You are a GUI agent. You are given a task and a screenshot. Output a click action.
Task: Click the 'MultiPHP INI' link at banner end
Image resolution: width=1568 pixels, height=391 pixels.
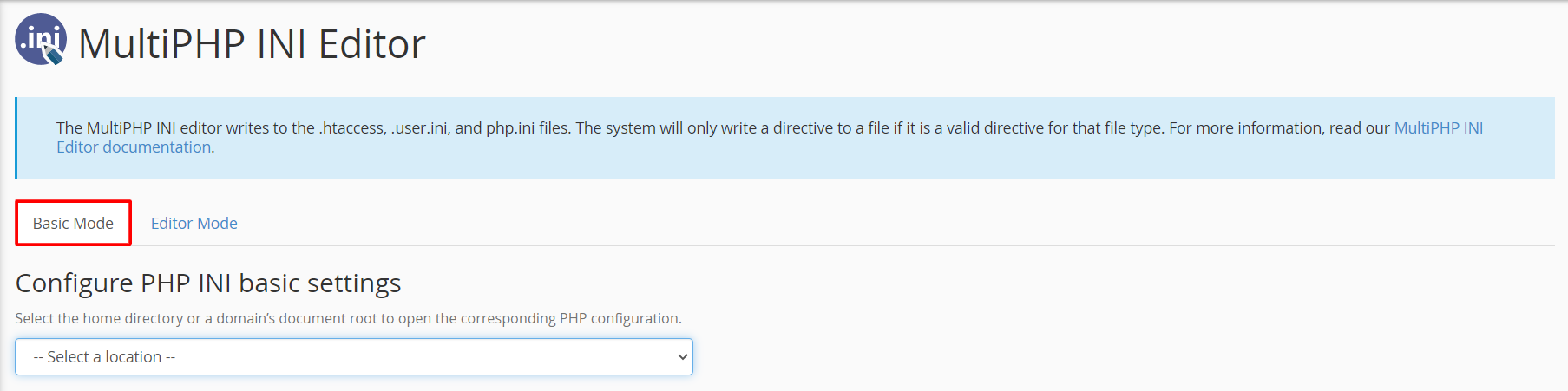tap(1438, 127)
